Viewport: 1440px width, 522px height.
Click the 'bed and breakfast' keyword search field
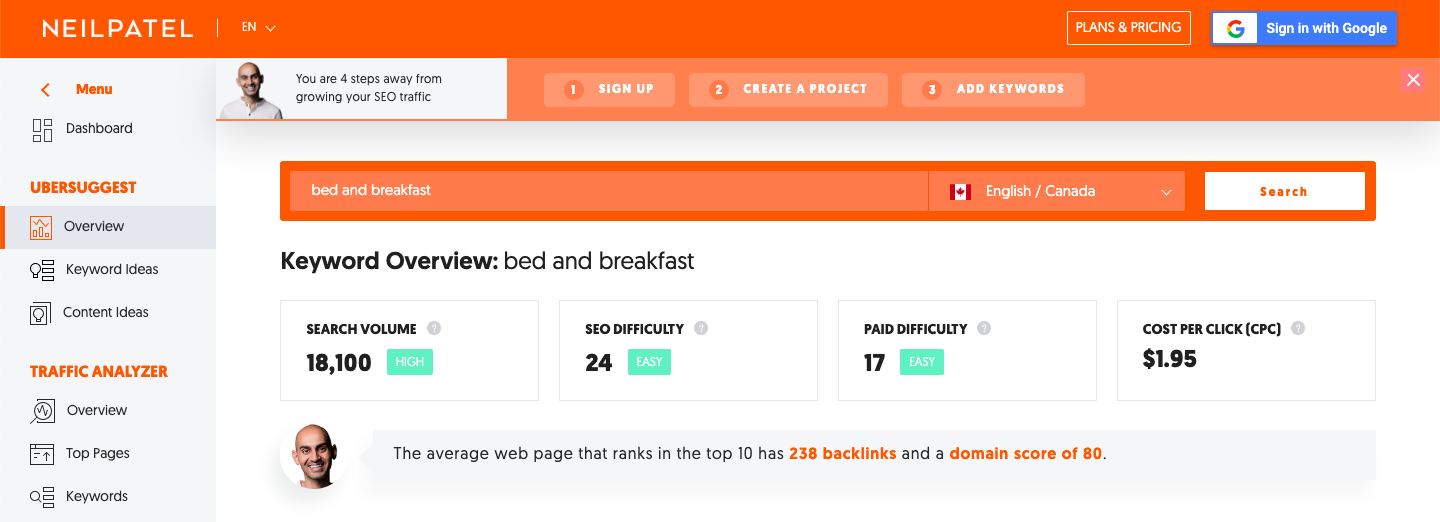[609, 191]
